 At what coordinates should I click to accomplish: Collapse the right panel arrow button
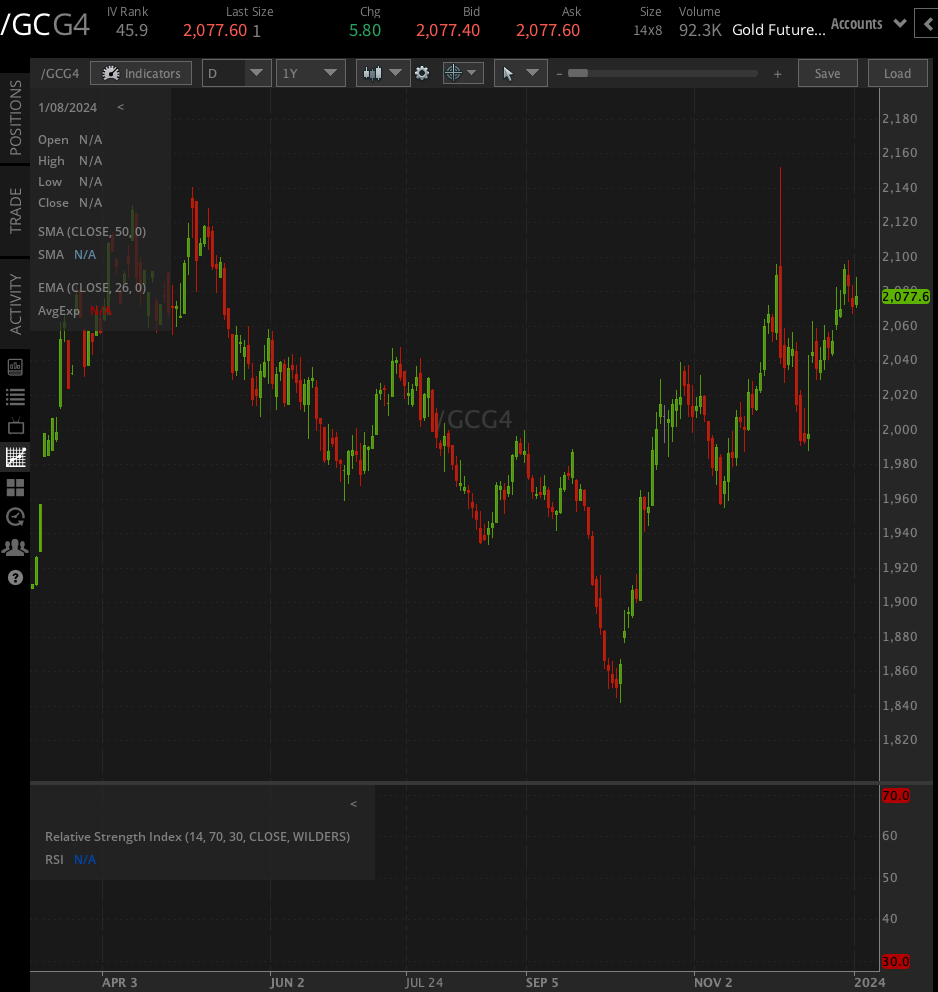[927, 24]
